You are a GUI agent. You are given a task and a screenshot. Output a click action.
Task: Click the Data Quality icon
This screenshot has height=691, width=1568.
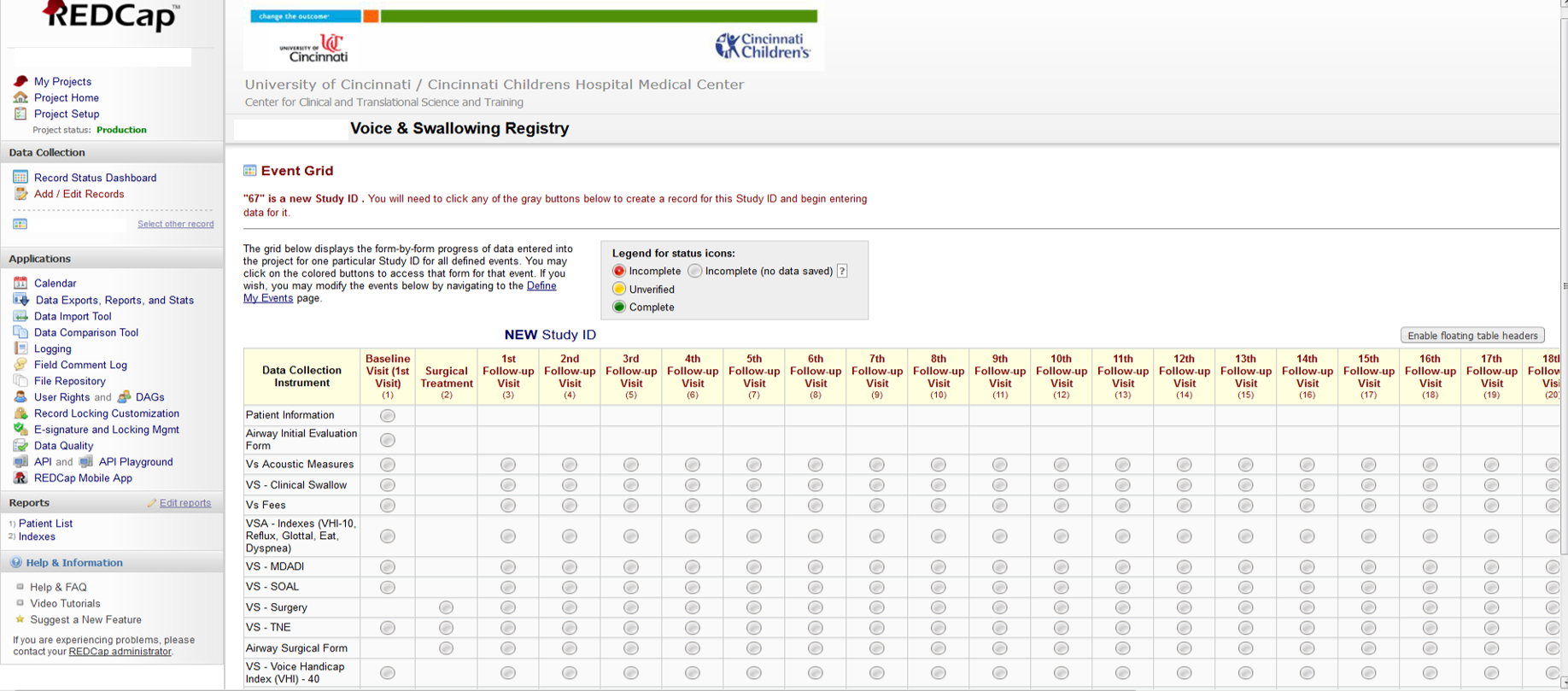pyautogui.click(x=20, y=445)
